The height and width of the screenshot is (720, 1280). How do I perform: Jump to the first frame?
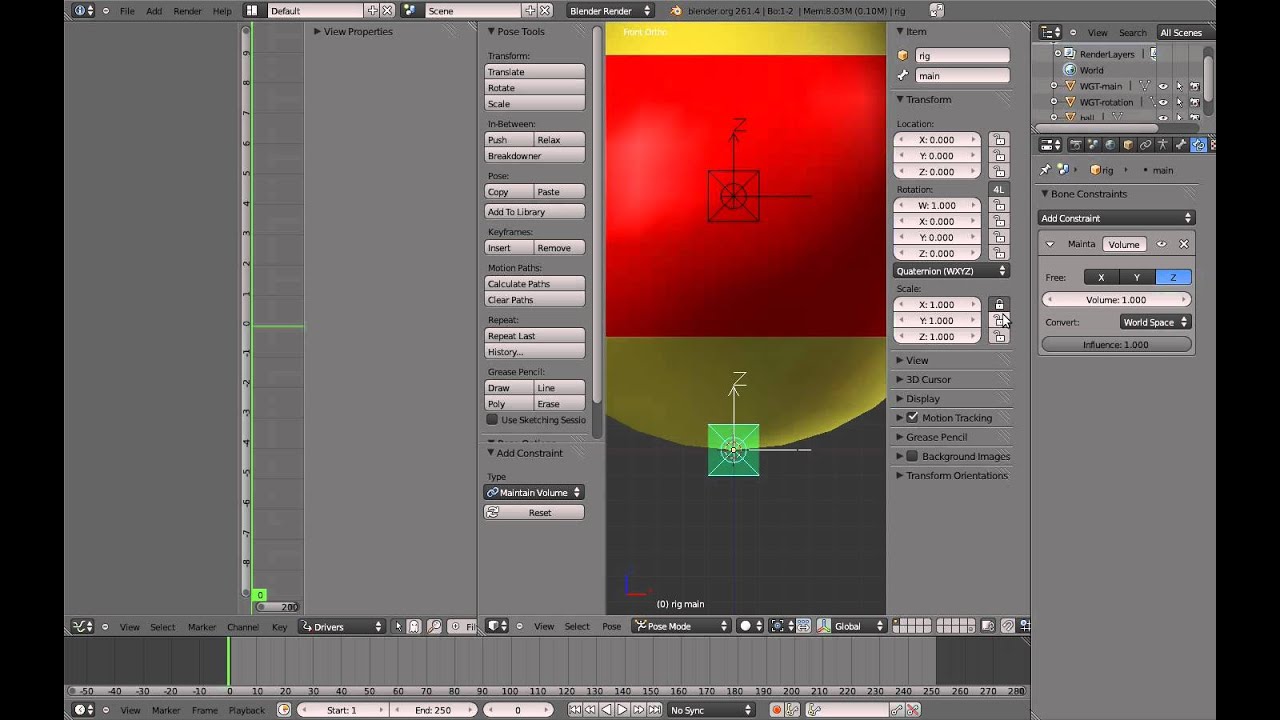(575, 710)
